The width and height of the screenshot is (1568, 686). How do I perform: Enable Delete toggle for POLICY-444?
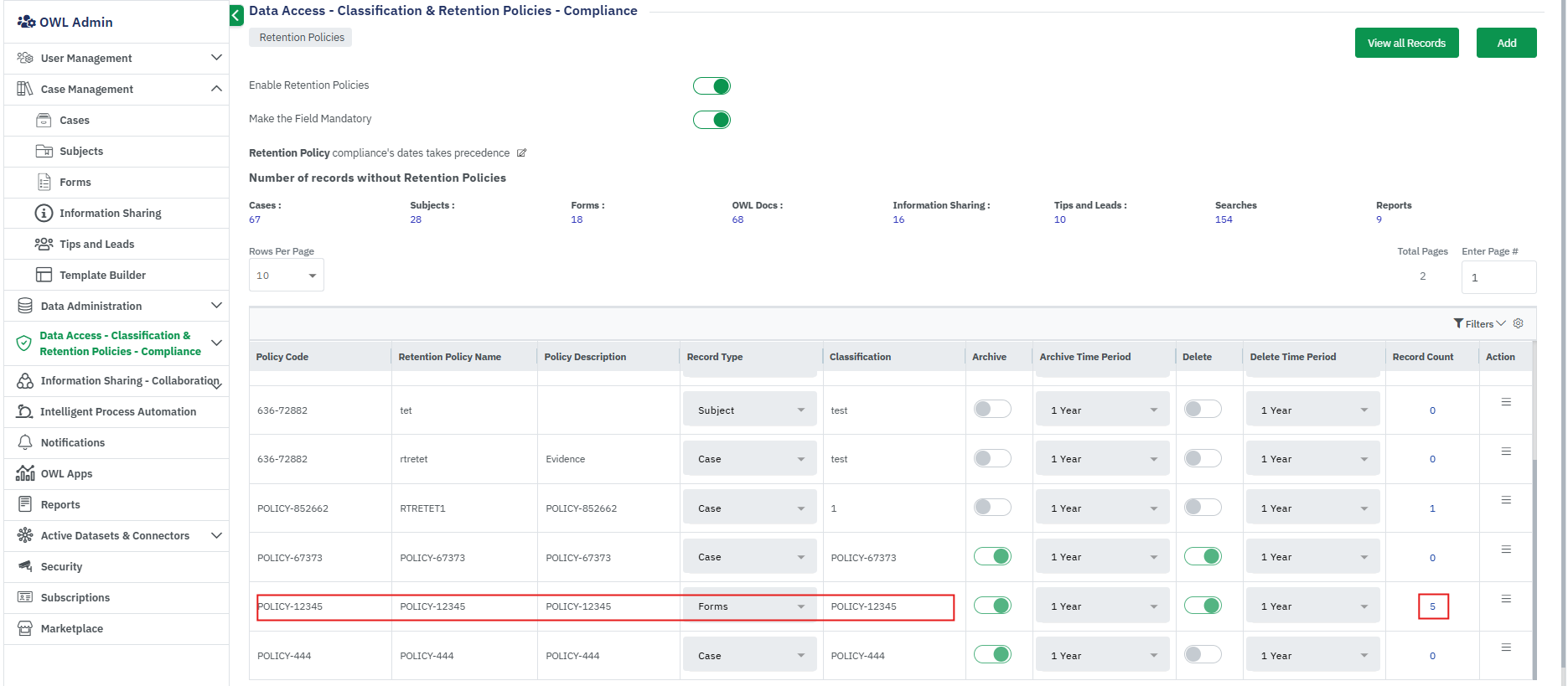1202,654
